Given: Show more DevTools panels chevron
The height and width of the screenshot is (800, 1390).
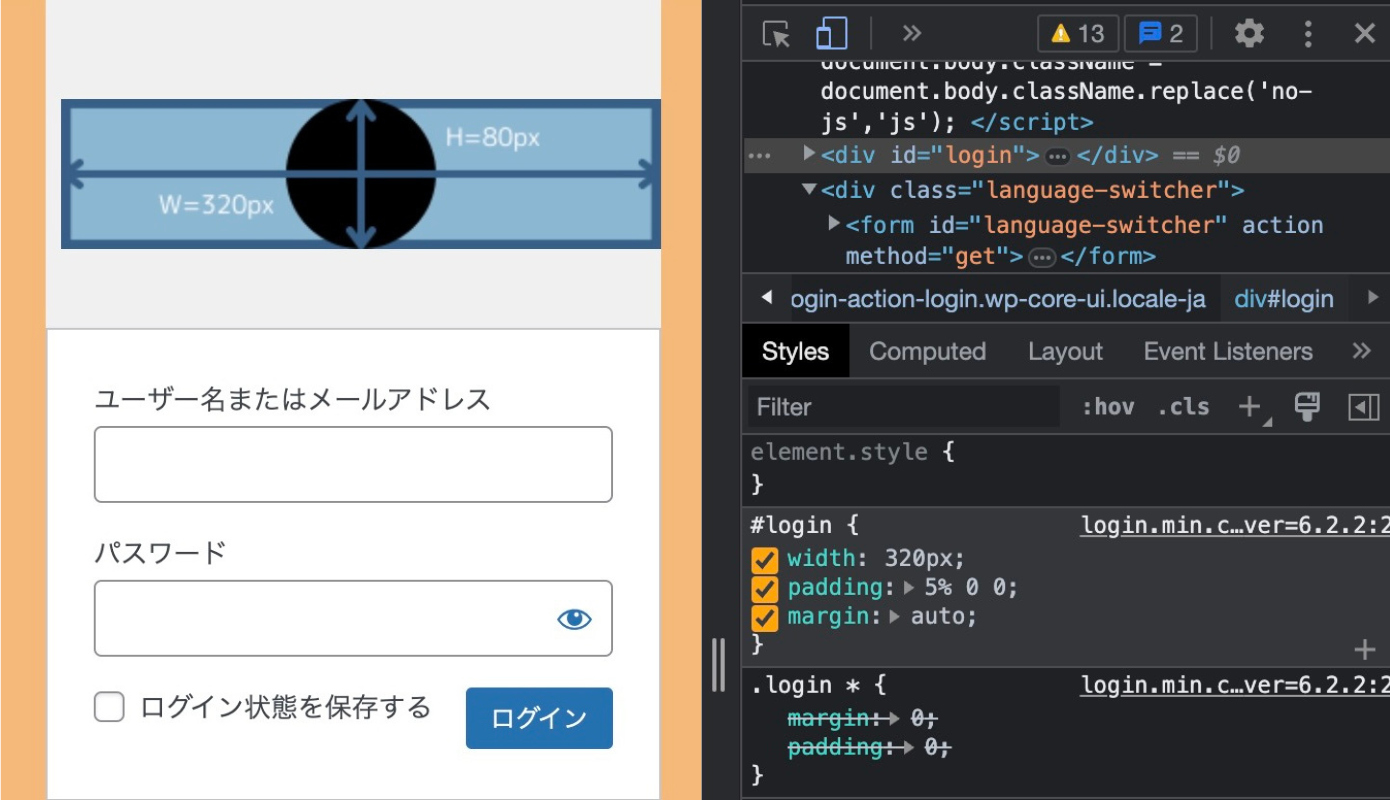Looking at the screenshot, I should (911, 34).
